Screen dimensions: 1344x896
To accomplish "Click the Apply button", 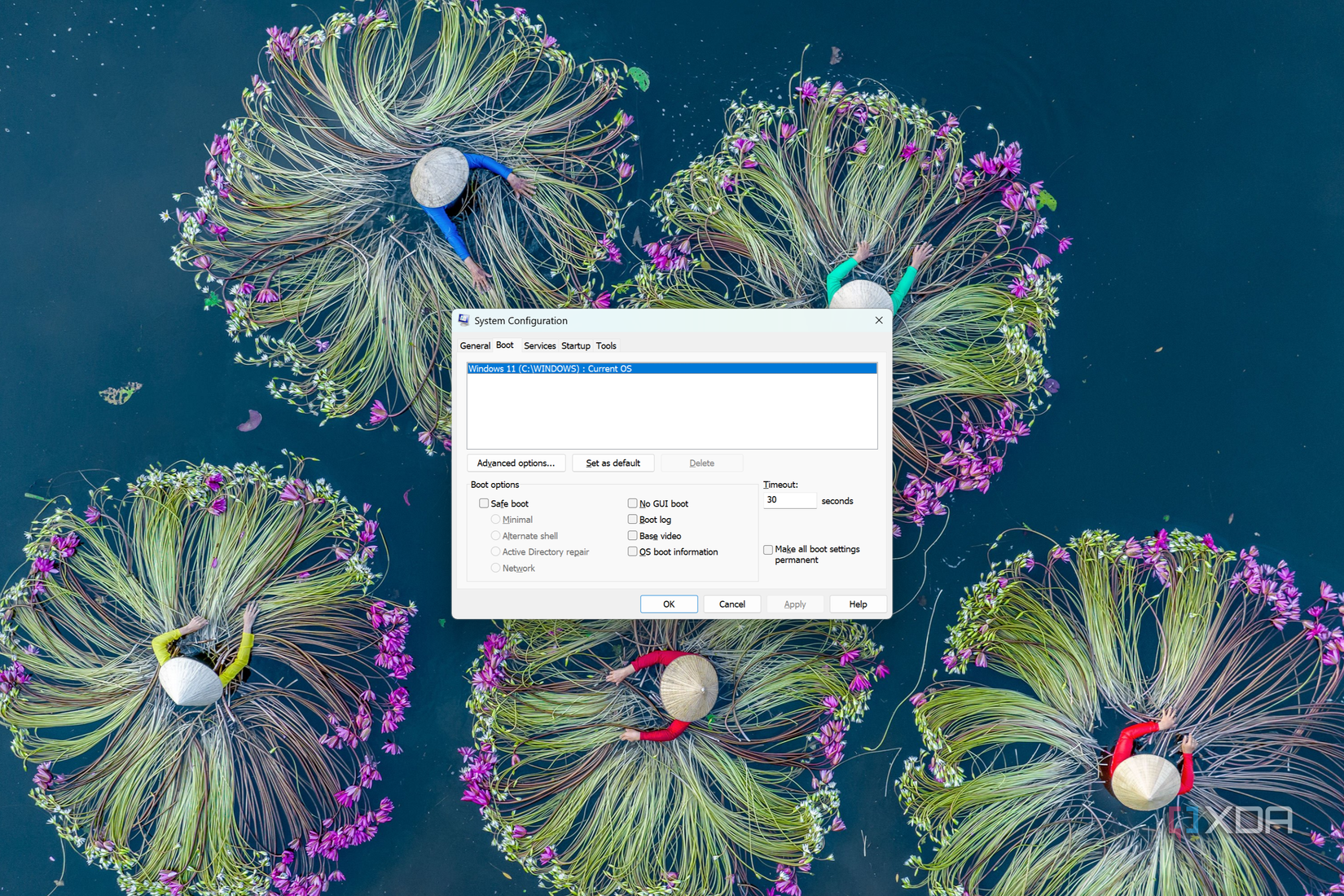I will [795, 604].
